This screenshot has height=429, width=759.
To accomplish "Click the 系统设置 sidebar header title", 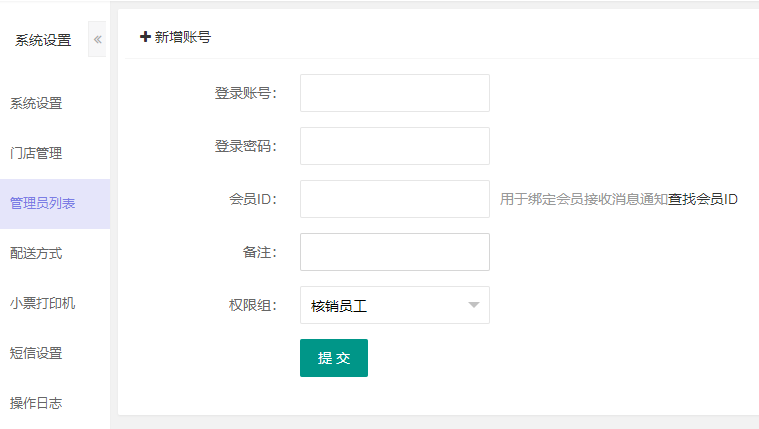I will (43, 40).
